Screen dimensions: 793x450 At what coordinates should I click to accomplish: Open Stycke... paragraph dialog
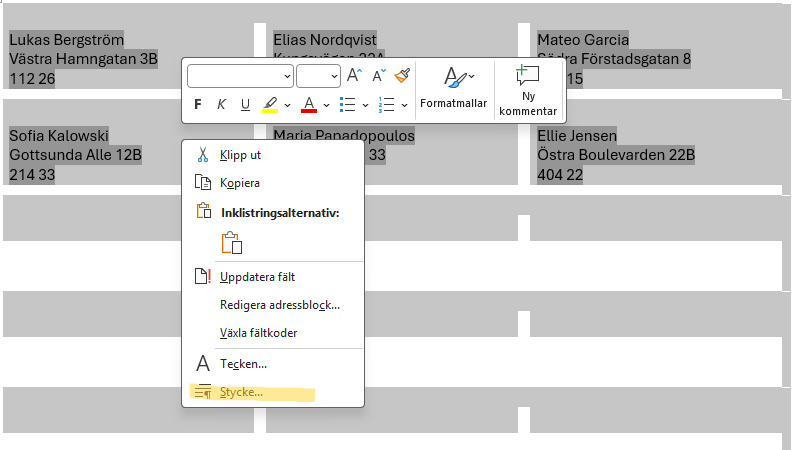click(273, 392)
